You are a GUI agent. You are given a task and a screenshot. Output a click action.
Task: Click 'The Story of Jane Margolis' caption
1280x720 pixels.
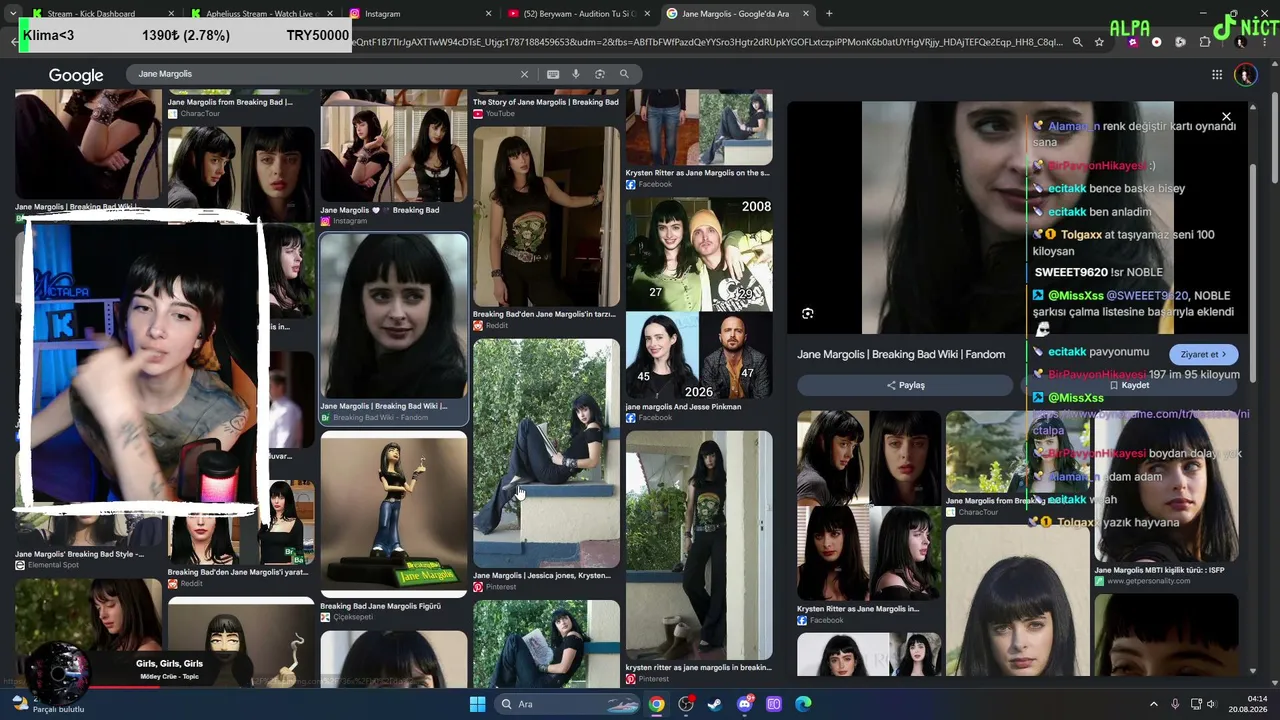546,102
